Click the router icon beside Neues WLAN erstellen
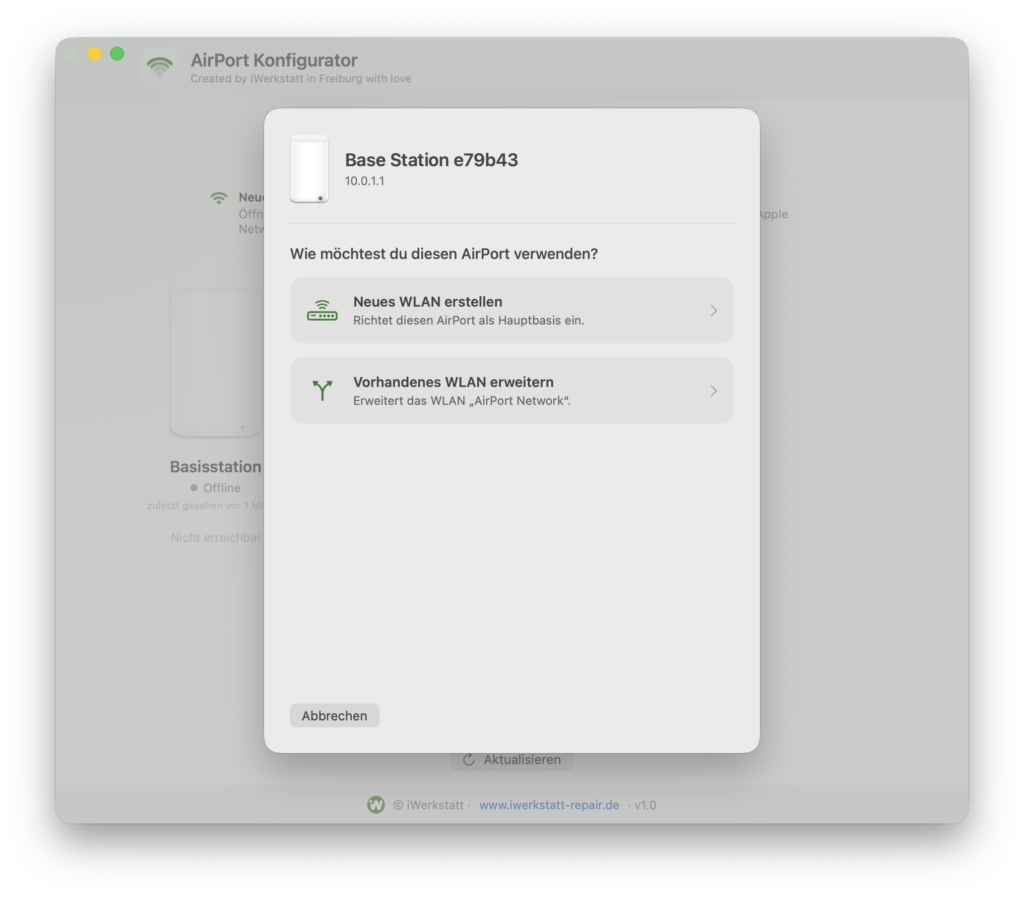The height and width of the screenshot is (897, 1024). [x=322, y=311]
